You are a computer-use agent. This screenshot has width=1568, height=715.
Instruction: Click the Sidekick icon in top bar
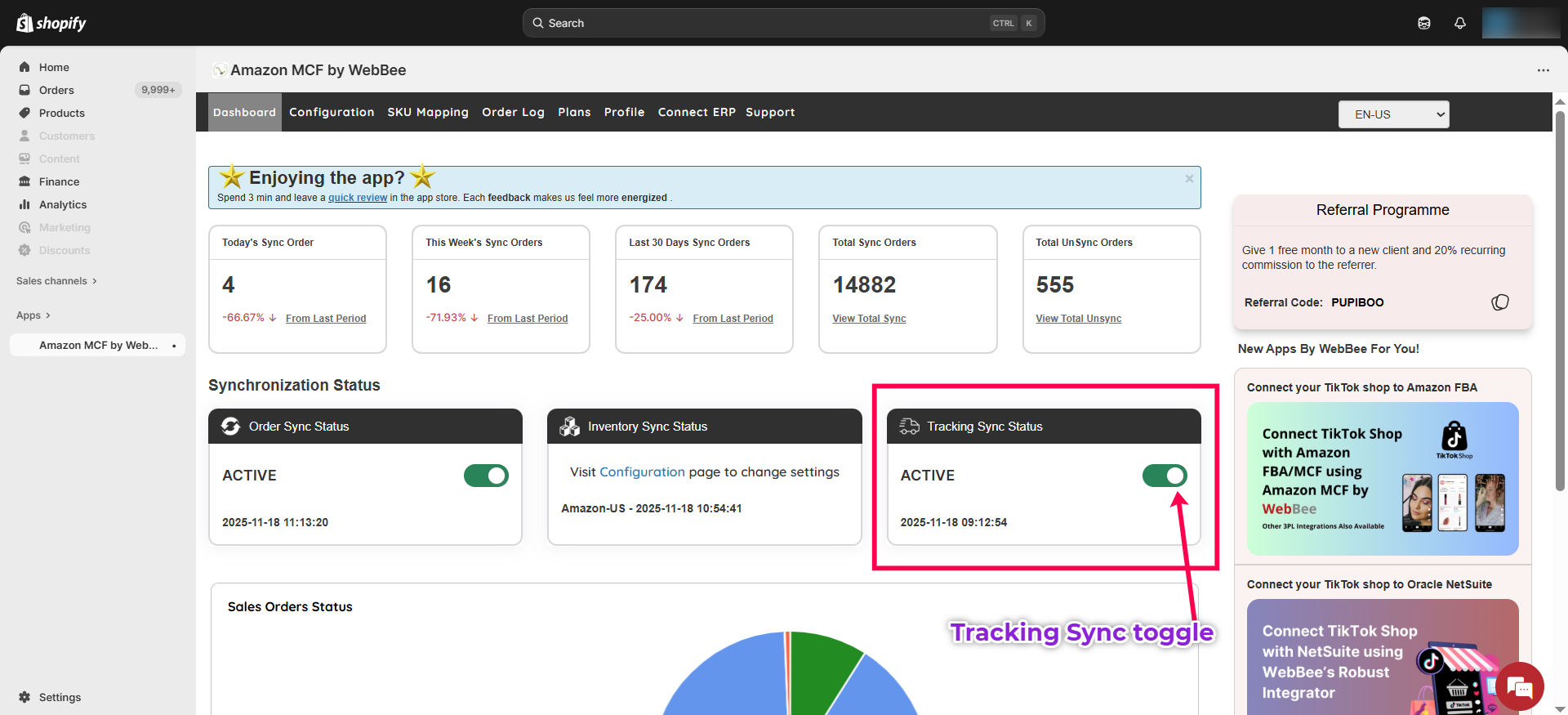click(x=1424, y=23)
